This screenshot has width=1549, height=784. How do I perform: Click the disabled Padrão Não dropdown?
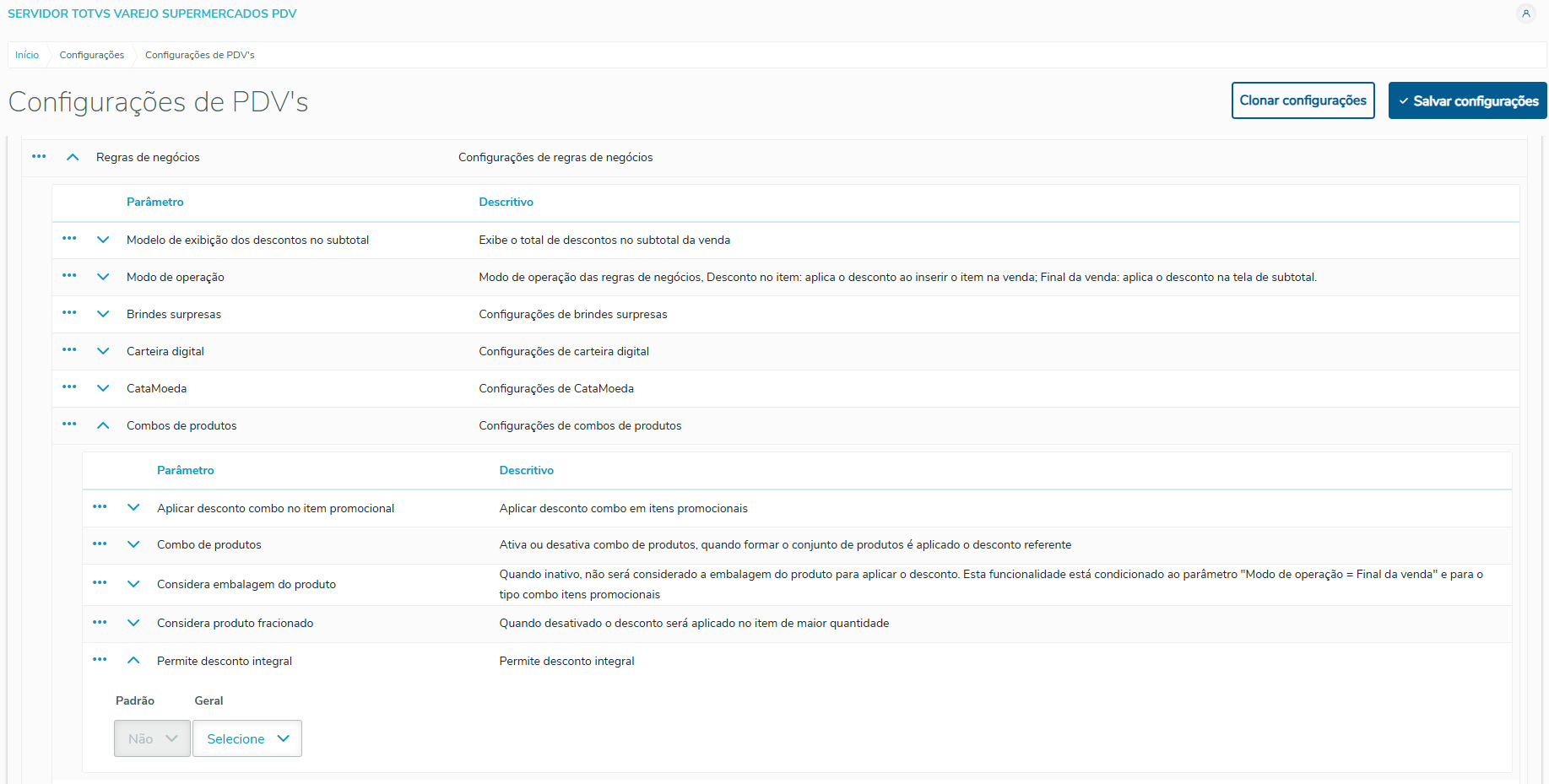click(152, 738)
